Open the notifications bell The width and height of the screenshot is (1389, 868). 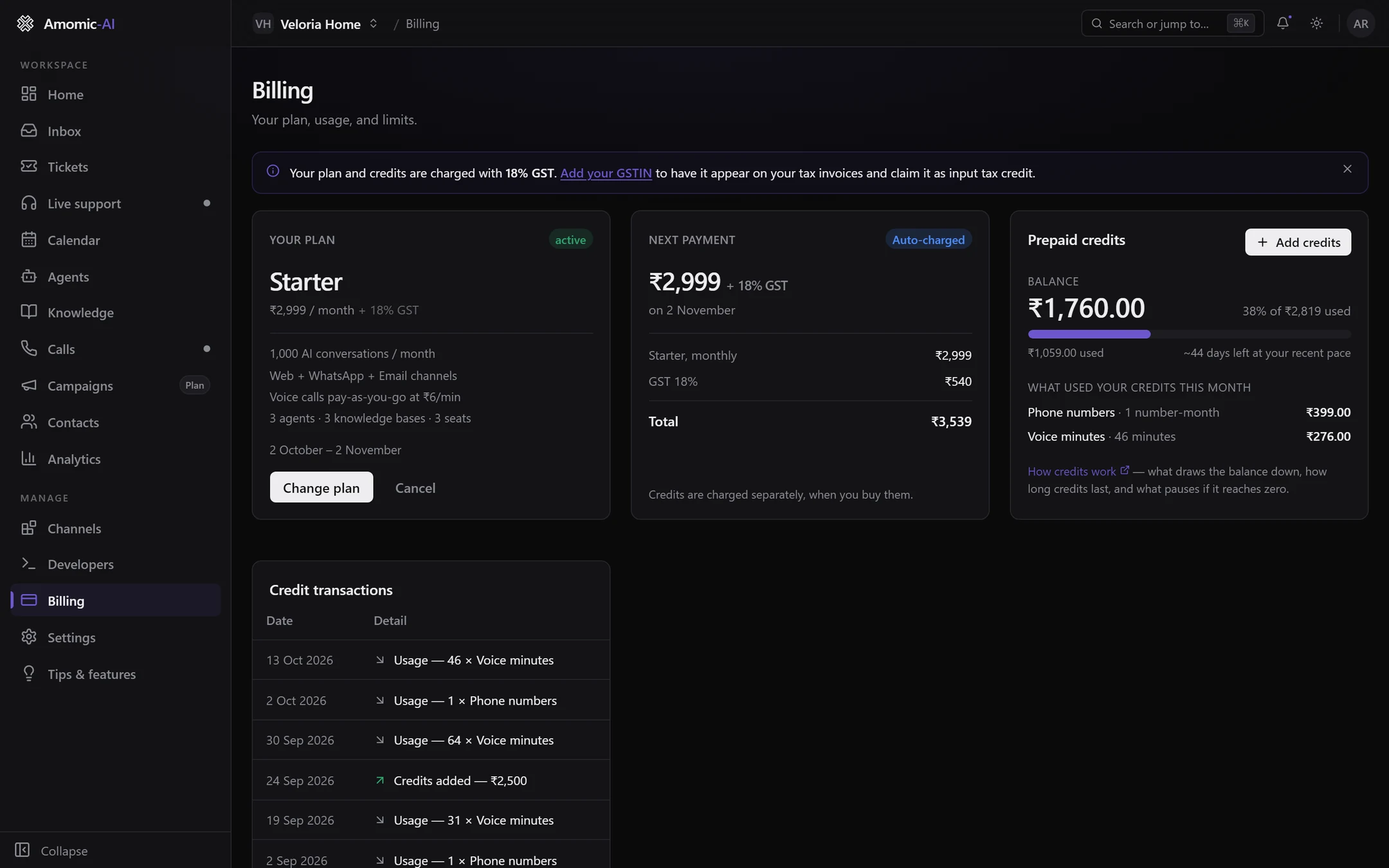[1283, 23]
